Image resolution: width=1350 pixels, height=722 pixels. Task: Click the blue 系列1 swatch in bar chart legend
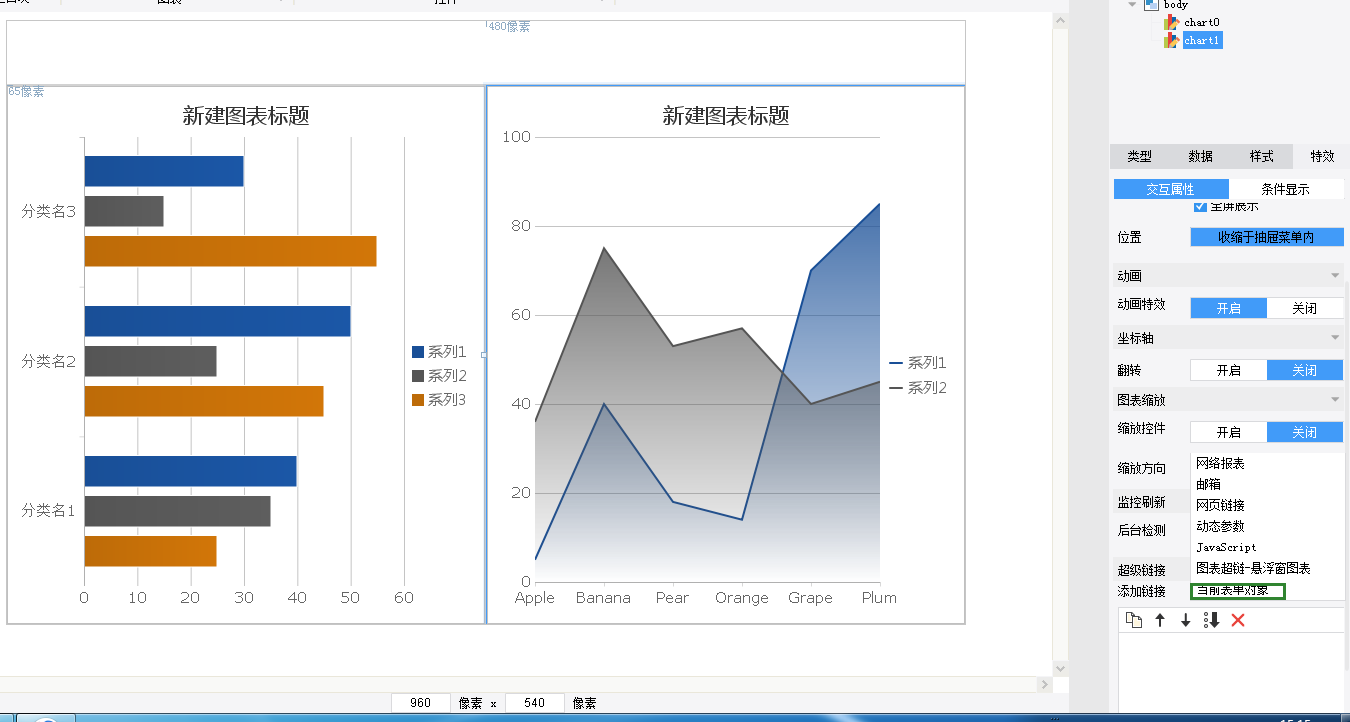(418, 352)
